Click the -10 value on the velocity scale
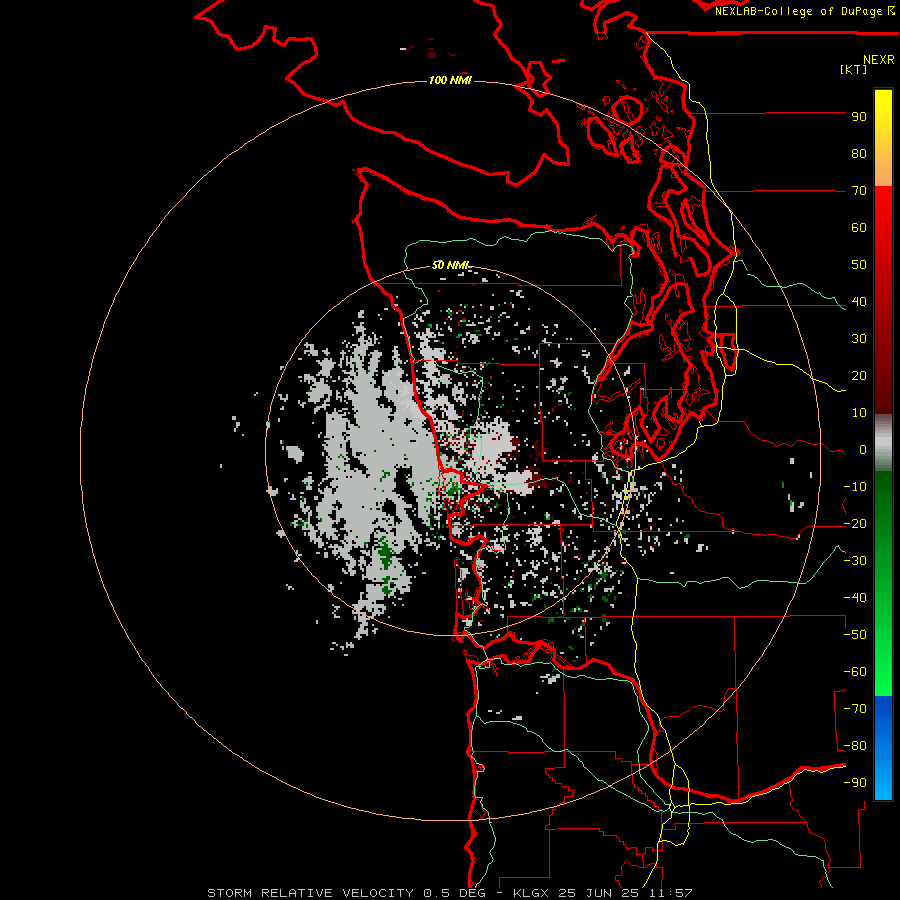900x900 pixels. point(855,487)
